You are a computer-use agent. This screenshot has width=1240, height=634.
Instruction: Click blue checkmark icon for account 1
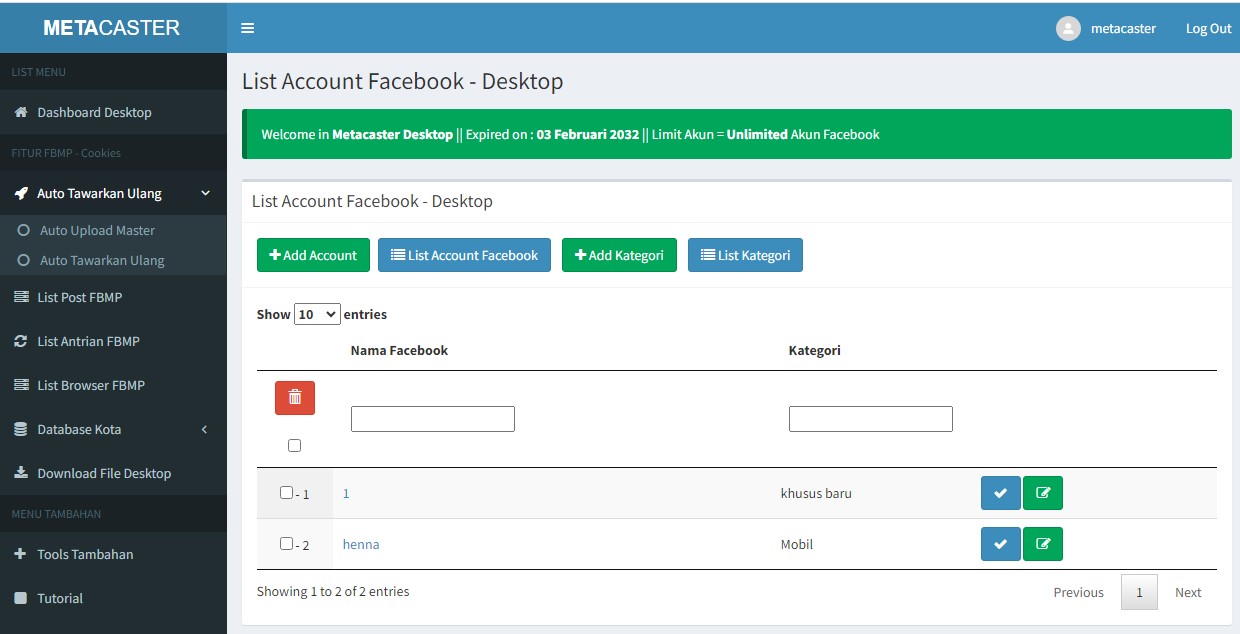click(x=1000, y=493)
